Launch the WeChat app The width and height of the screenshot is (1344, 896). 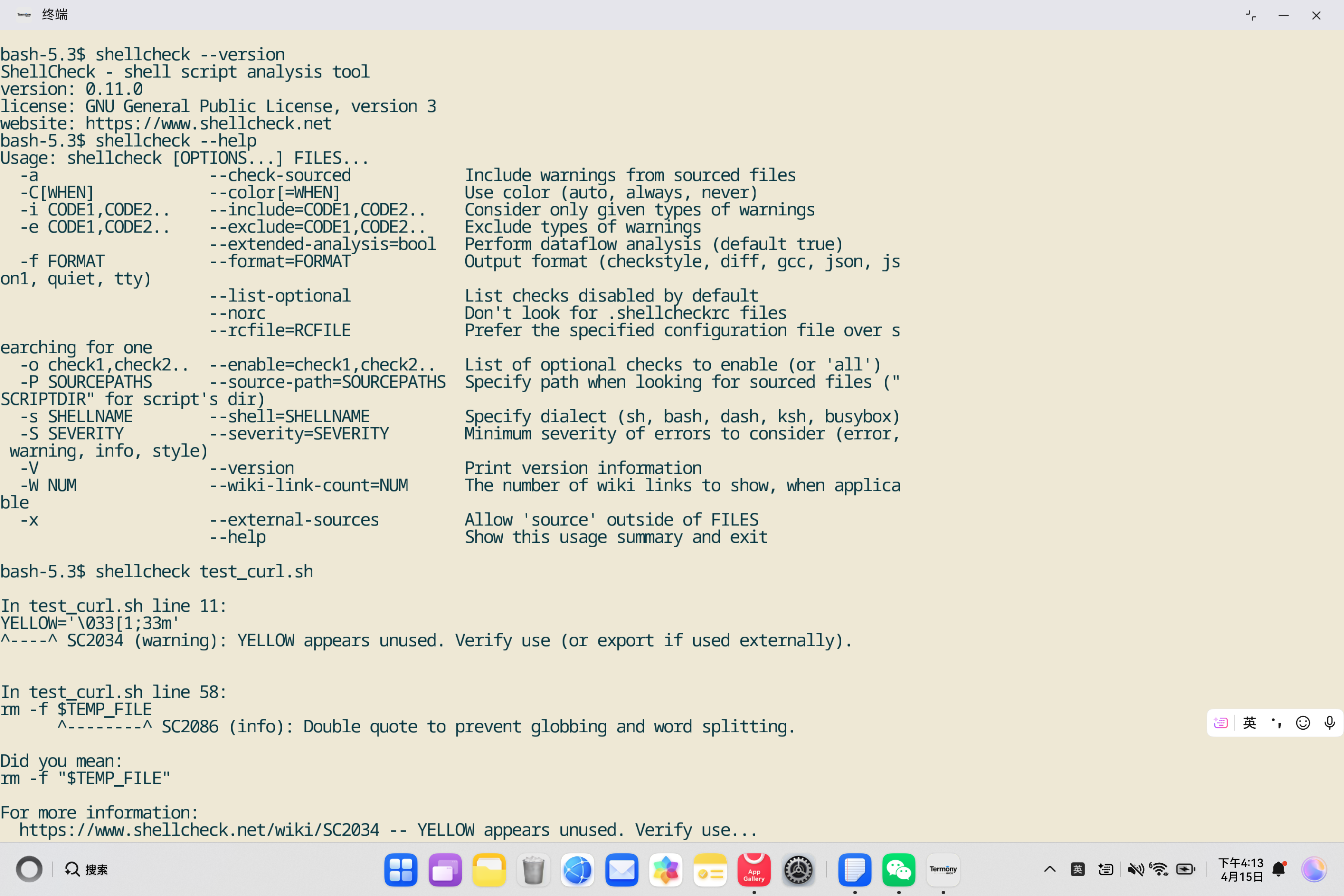(x=898, y=869)
